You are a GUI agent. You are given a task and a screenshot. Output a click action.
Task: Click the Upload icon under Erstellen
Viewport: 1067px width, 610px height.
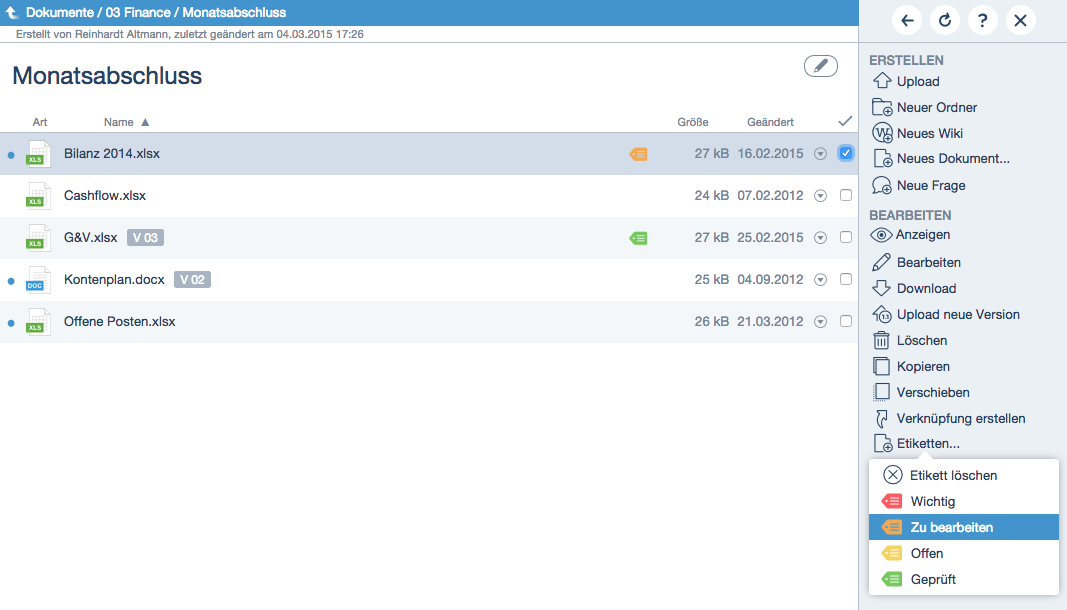882,82
